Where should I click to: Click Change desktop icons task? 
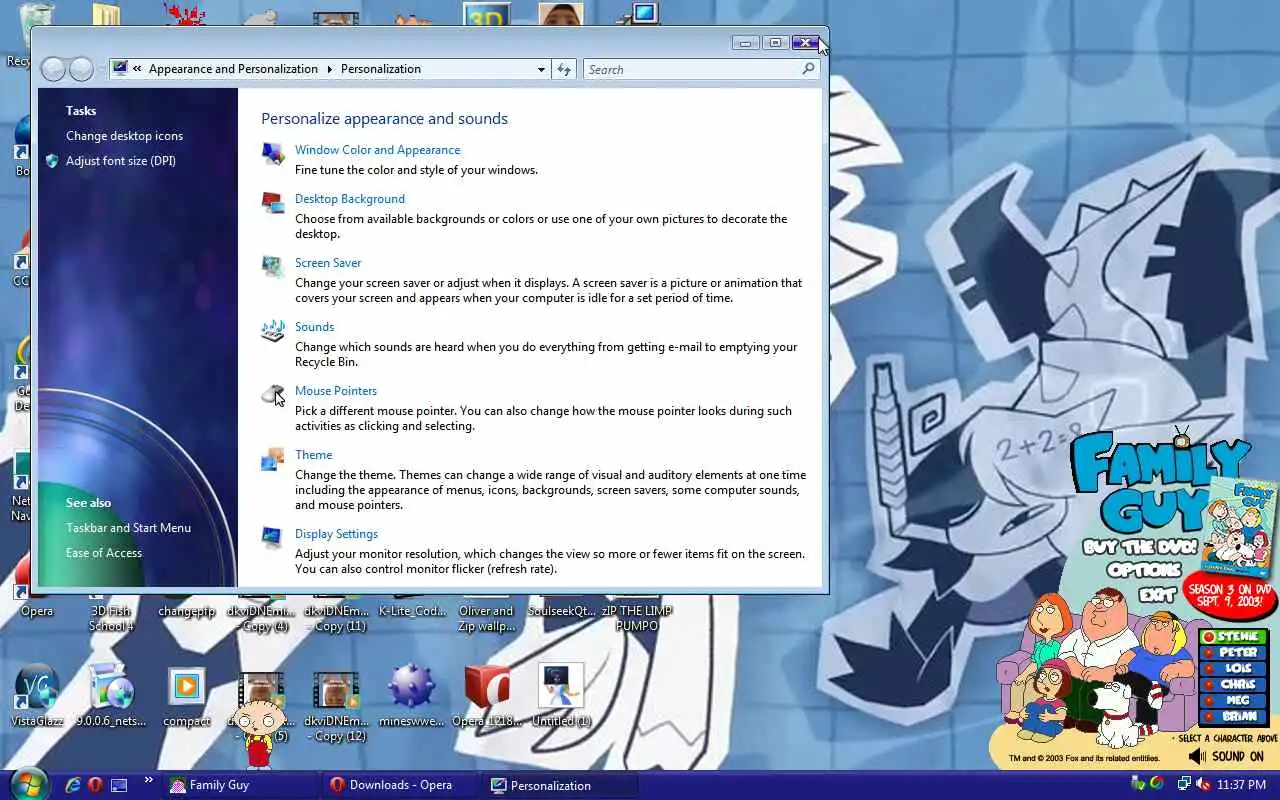pyautogui.click(x=124, y=136)
